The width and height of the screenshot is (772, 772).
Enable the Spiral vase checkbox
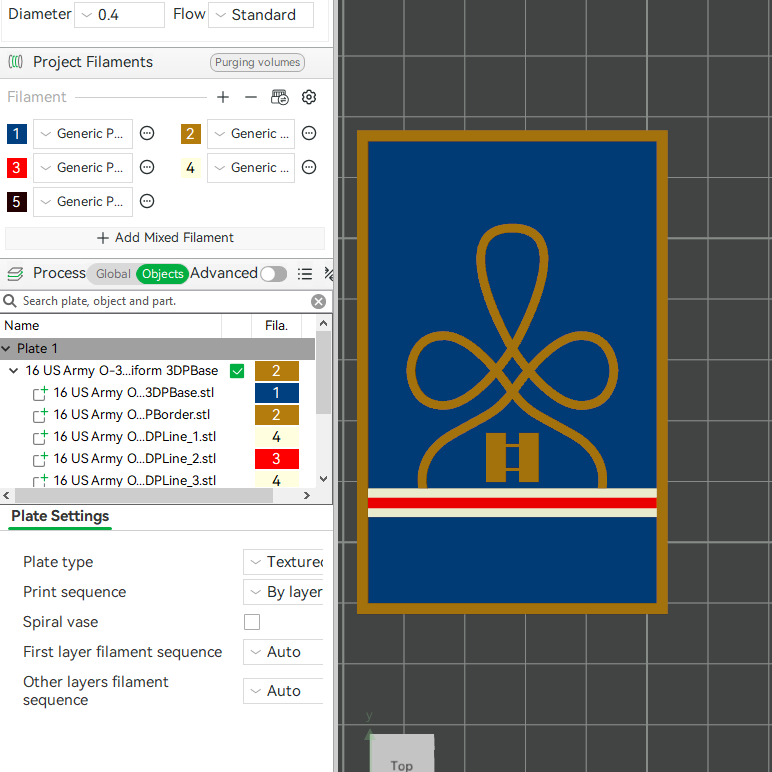click(252, 622)
